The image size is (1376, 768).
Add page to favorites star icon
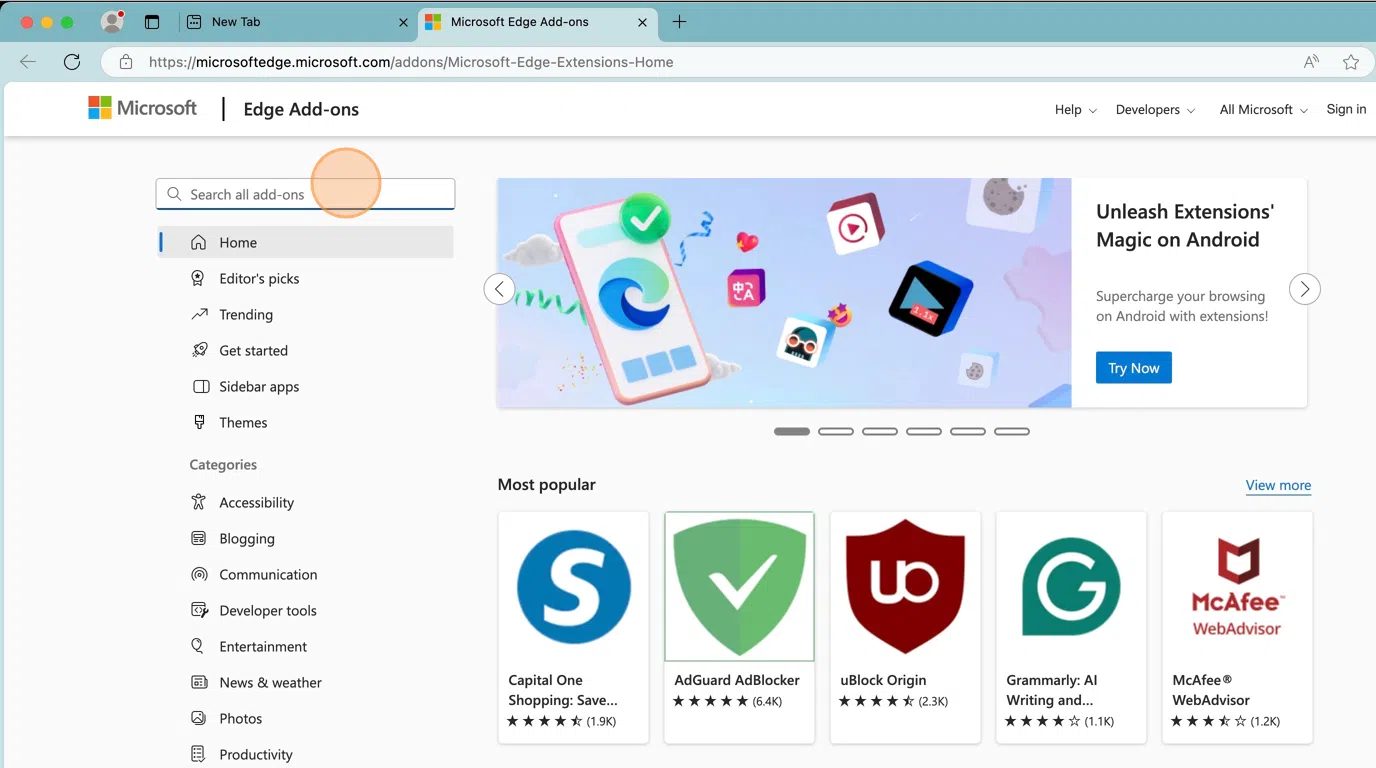coord(1351,62)
